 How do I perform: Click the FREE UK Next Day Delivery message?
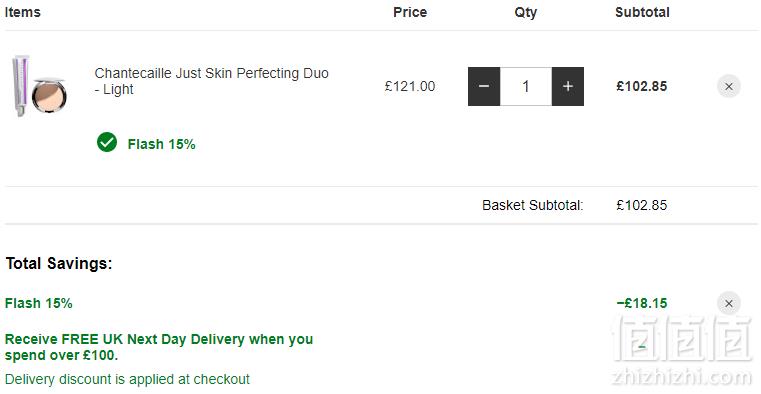click(x=159, y=347)
